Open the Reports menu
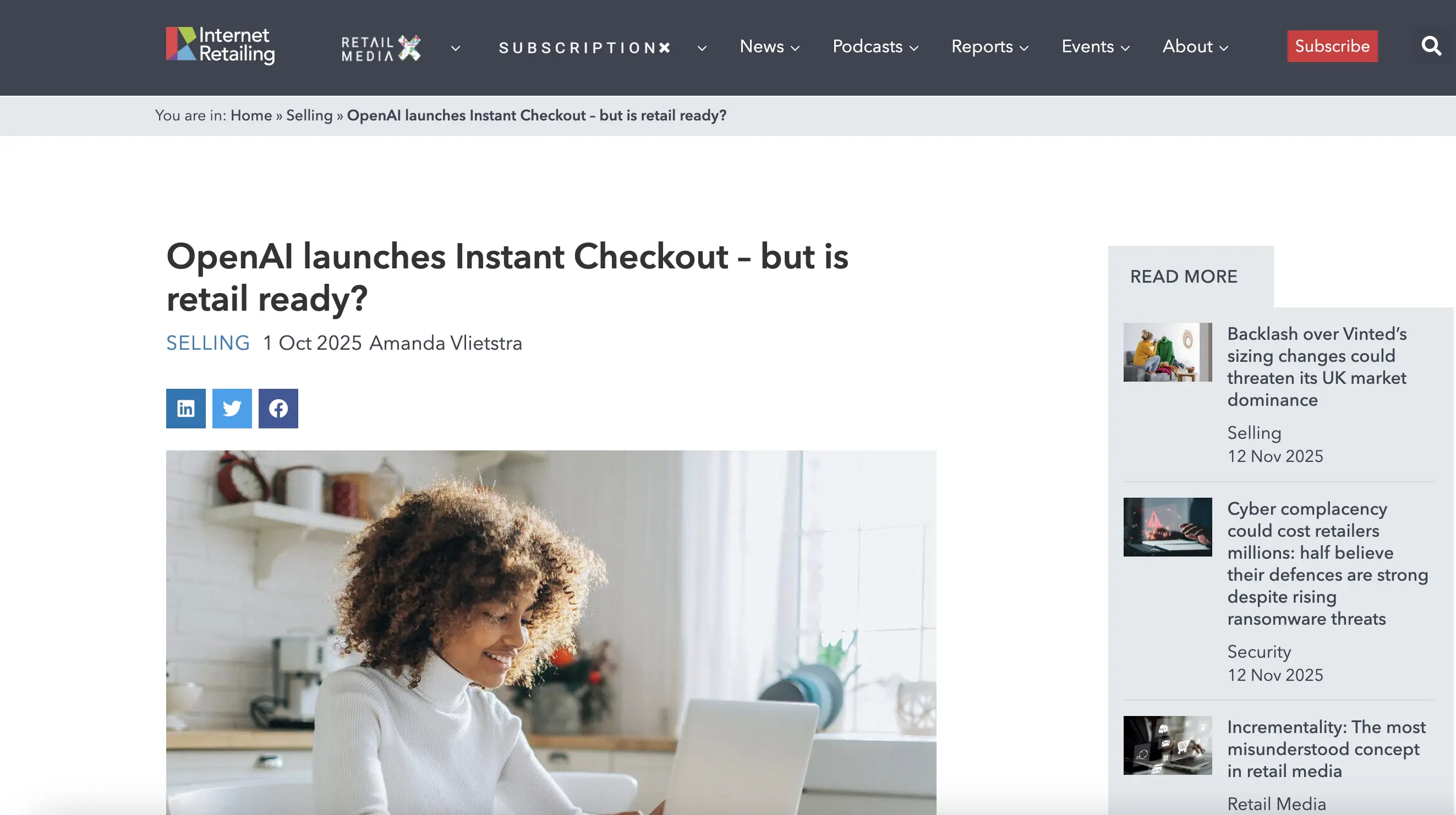Image resolution: width=1456 pixels, height=815 pixels. coord(990,46)
